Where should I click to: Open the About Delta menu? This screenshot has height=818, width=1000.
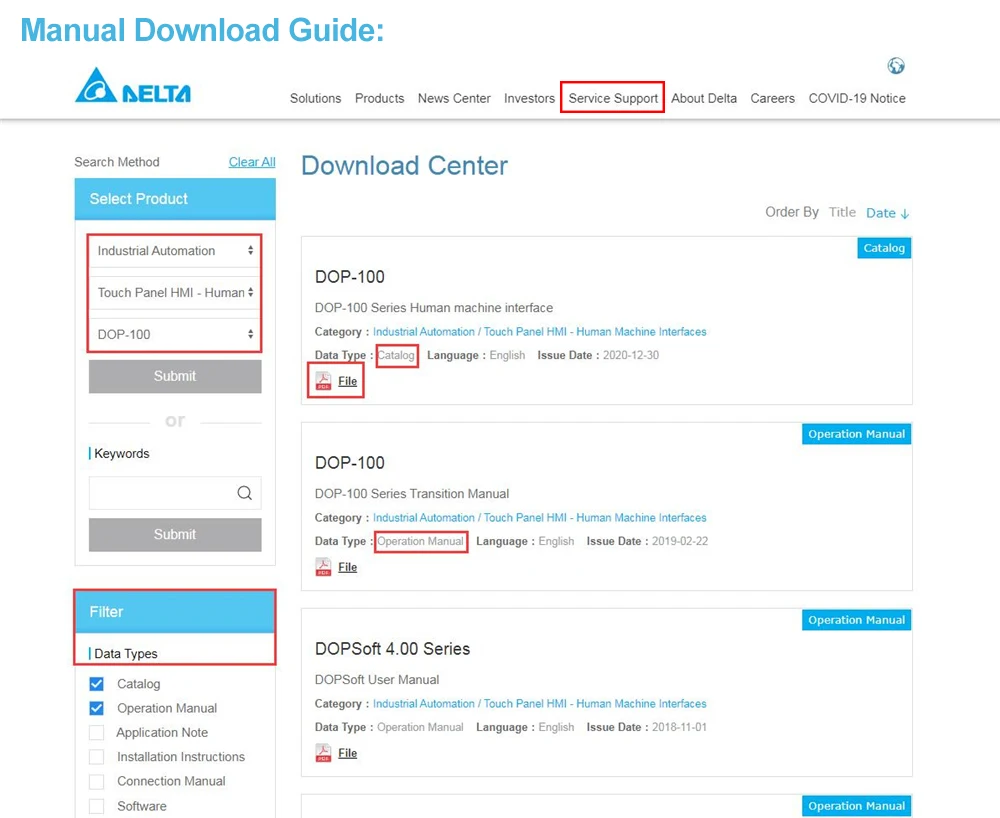click(x=703, y=98)
